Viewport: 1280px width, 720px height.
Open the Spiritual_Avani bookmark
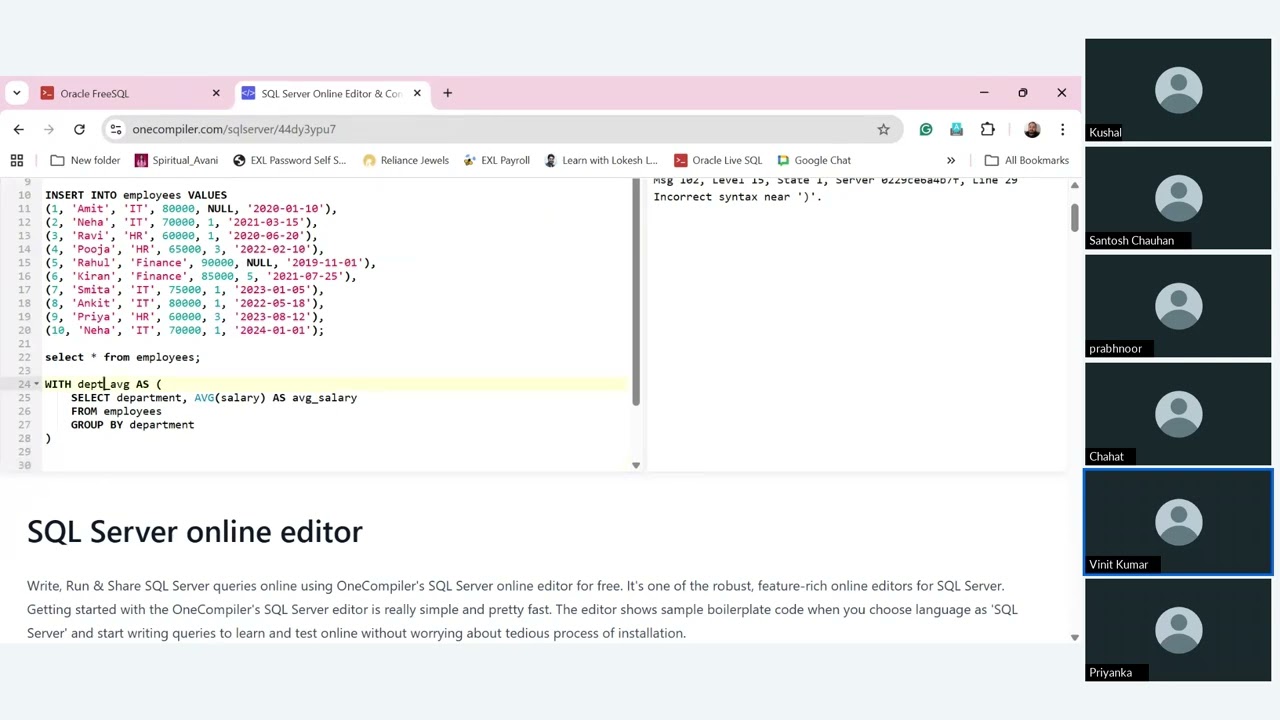click(x=176, y=160)
